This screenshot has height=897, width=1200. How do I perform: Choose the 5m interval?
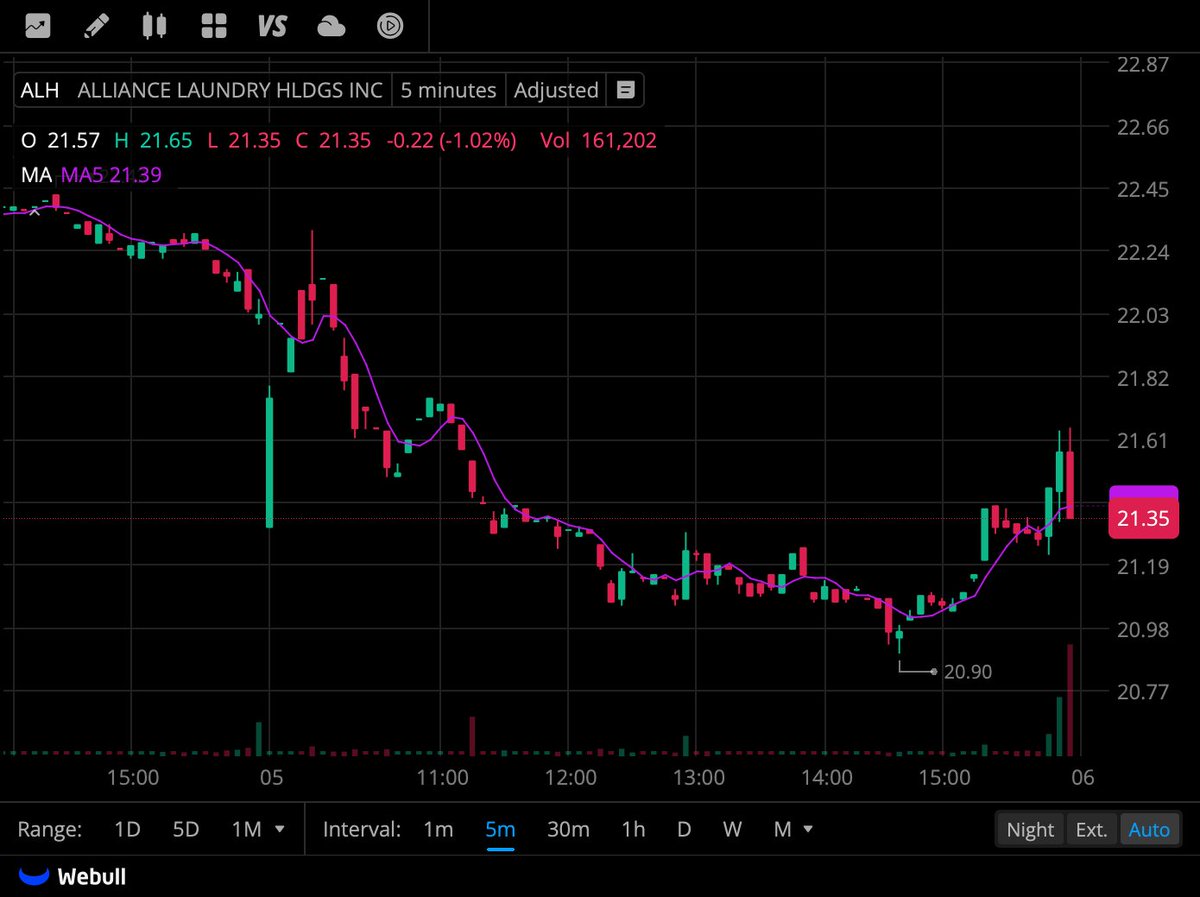(500, 829)
